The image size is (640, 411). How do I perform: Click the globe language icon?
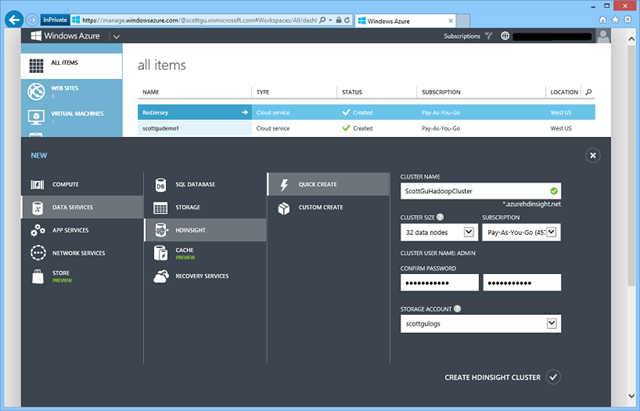coord(505,36)
